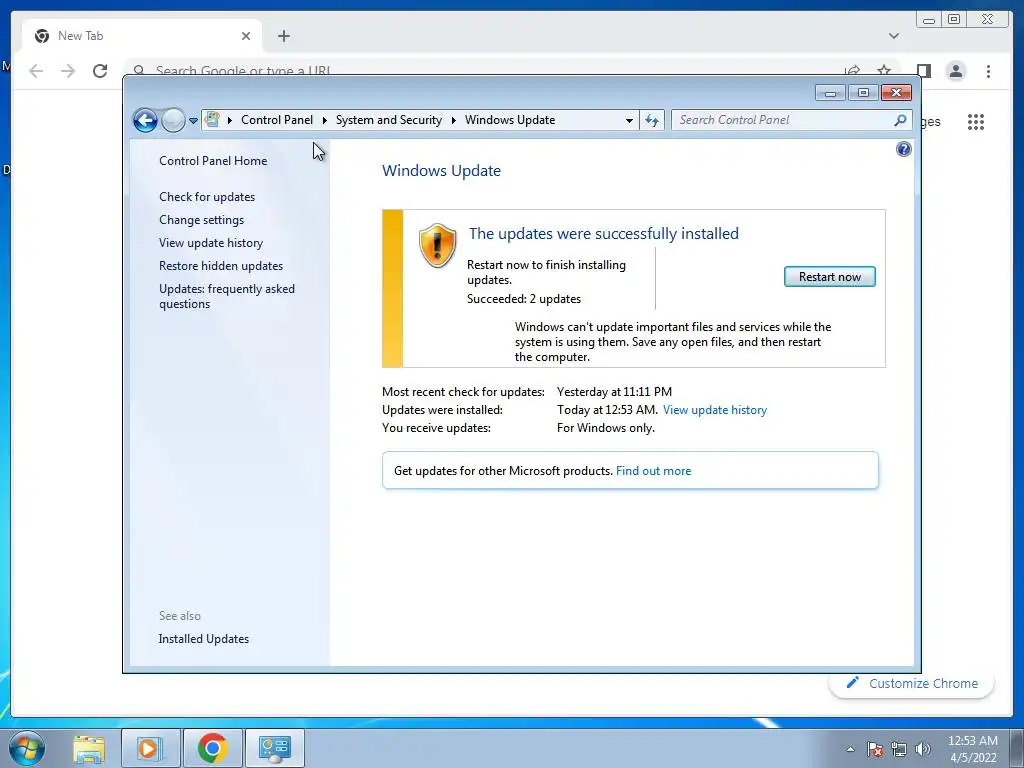Click the warning shield icon
This screenshot has height=768, width=1024.
[x=438, y=245]
